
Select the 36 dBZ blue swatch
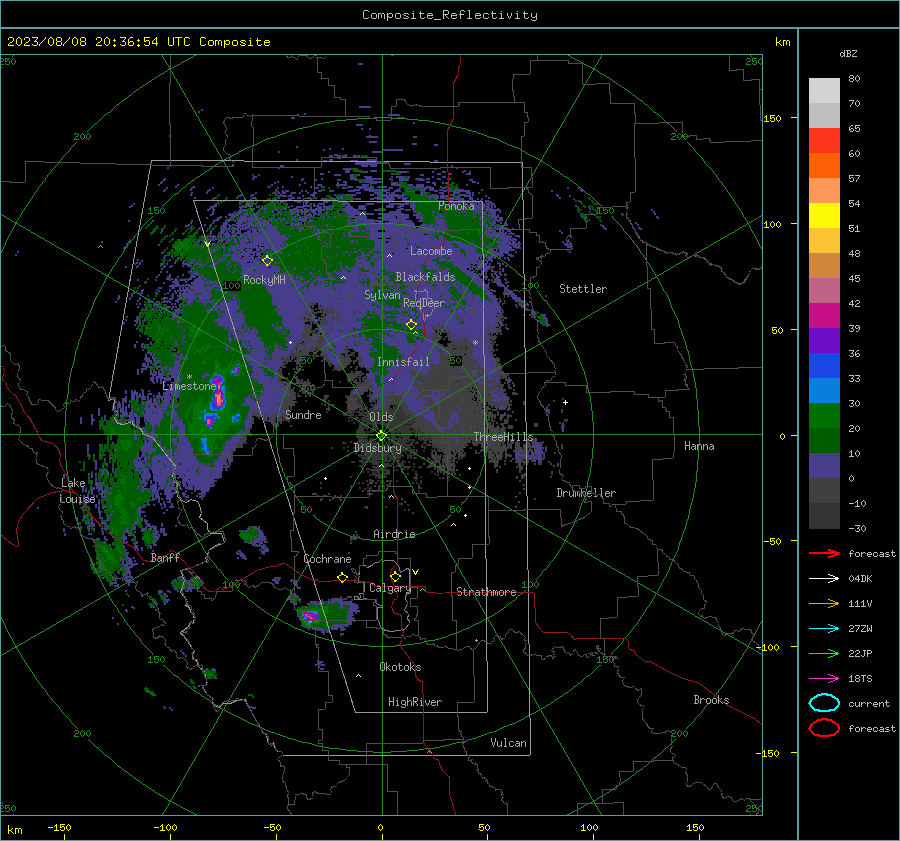coord(824,365)
